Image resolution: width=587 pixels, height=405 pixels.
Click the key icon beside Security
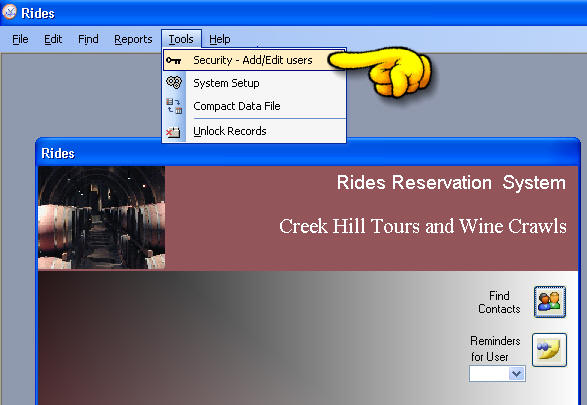[174, 60]
